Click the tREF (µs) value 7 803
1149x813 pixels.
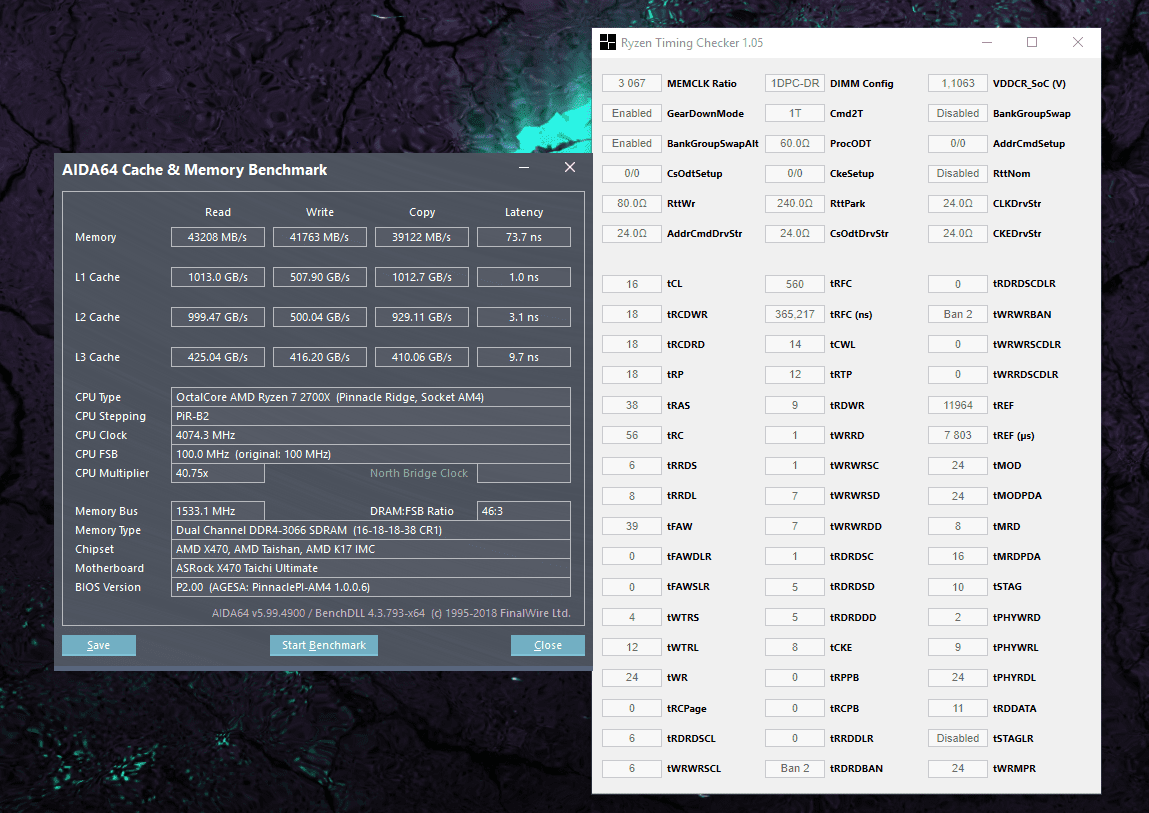[x=958, y=435]
